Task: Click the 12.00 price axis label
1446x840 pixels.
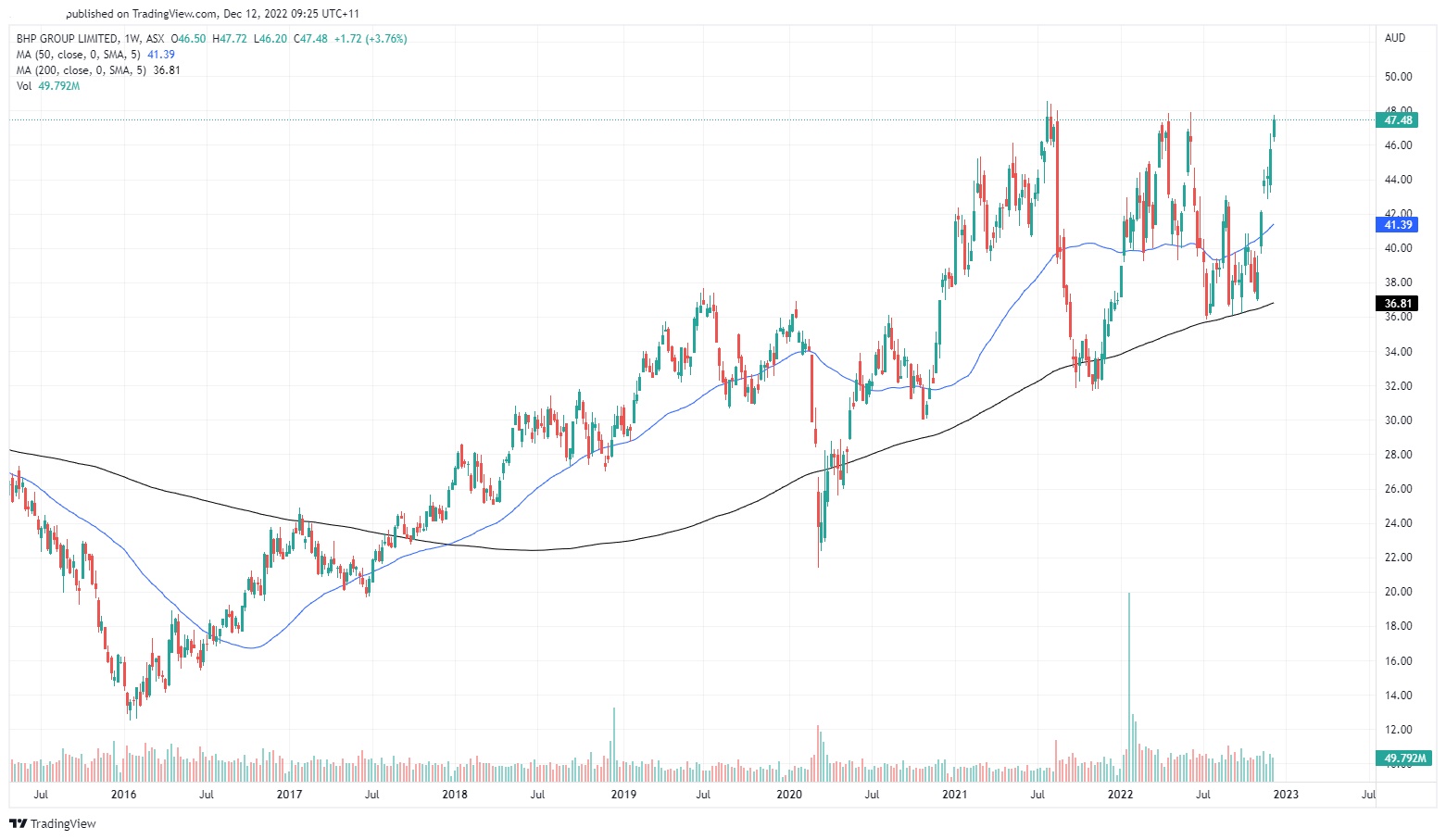Action: point(1399,730)
